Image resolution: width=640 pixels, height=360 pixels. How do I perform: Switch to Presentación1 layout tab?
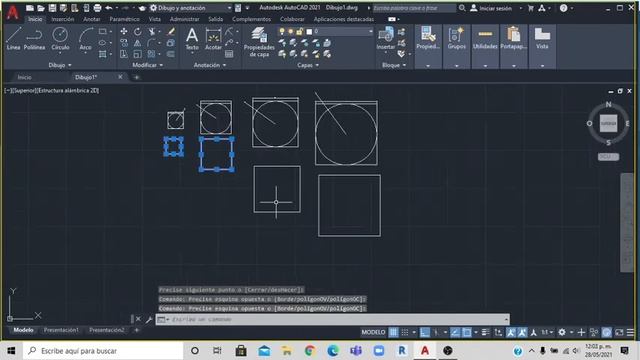pos(61,330)
